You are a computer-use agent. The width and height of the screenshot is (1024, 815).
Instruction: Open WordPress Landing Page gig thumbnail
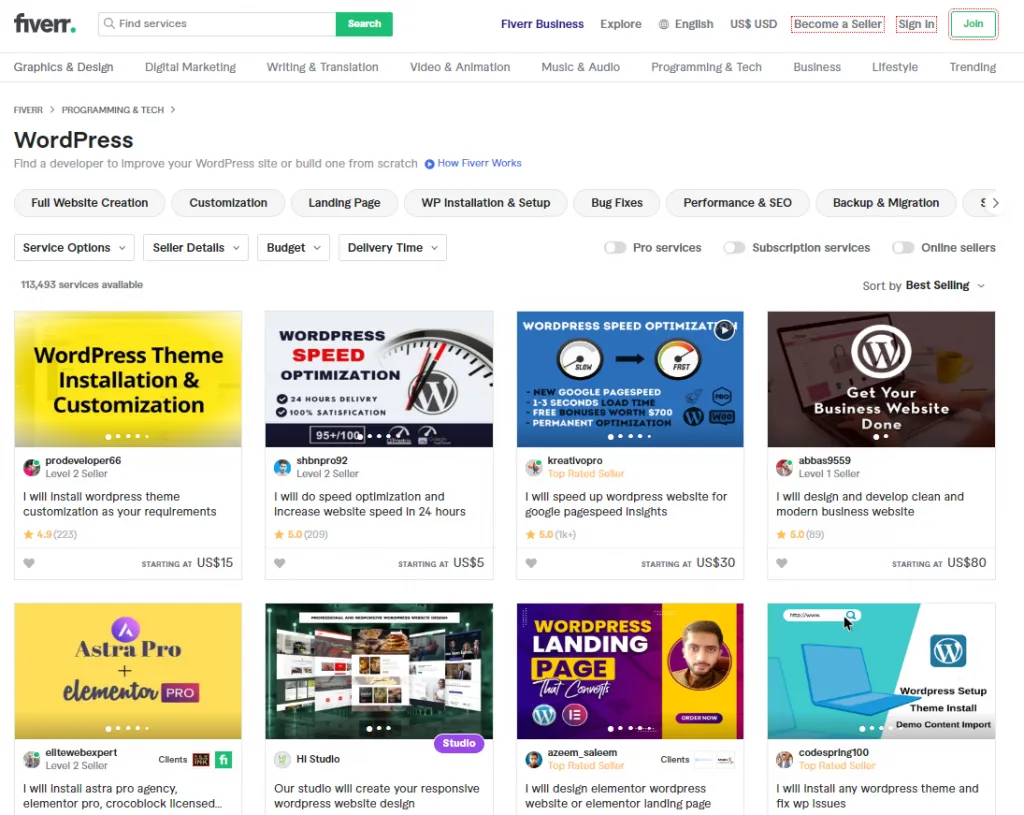coord(630,671)
